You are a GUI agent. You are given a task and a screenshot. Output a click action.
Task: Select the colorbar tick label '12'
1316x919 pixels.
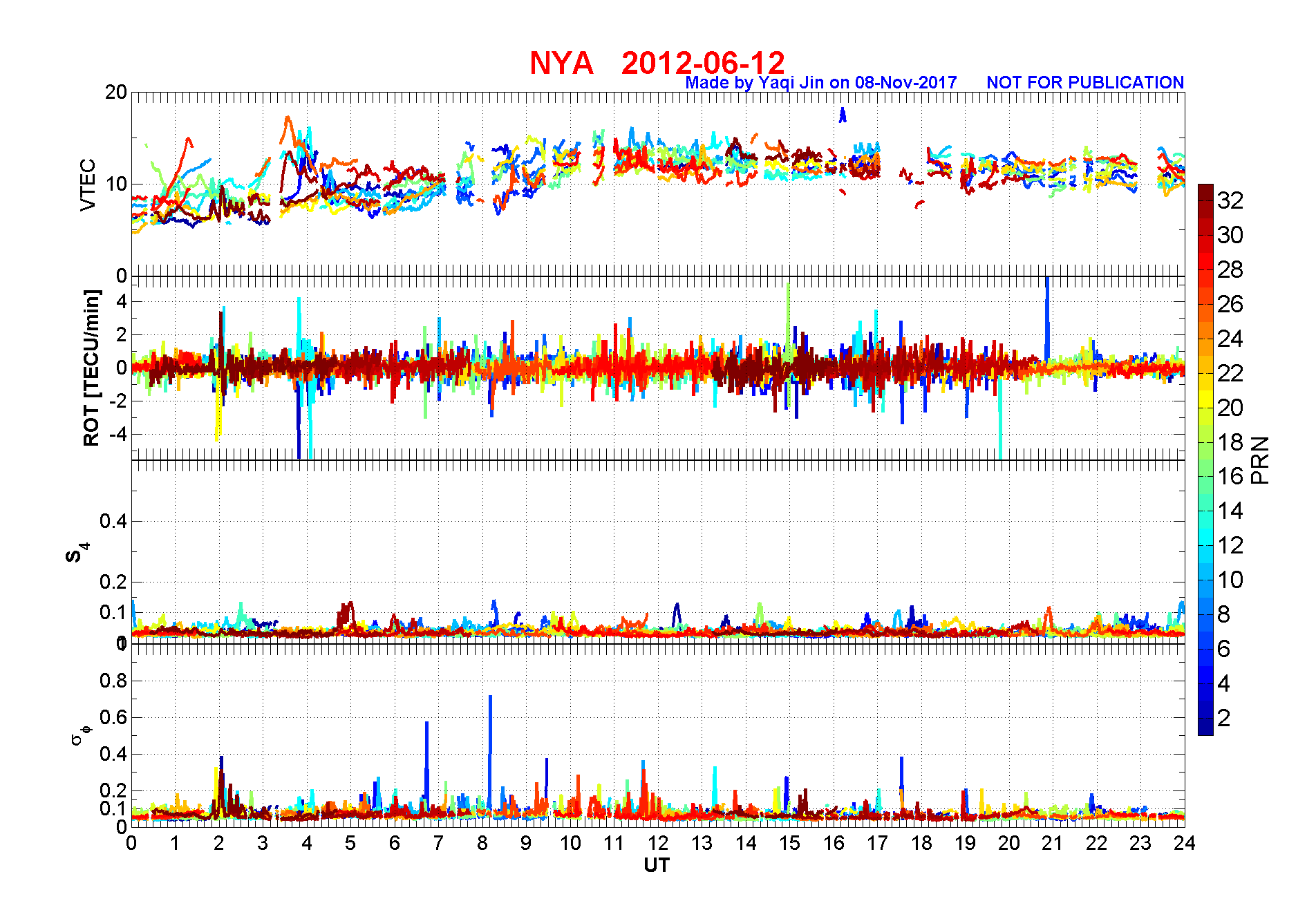click(1230, 545)
